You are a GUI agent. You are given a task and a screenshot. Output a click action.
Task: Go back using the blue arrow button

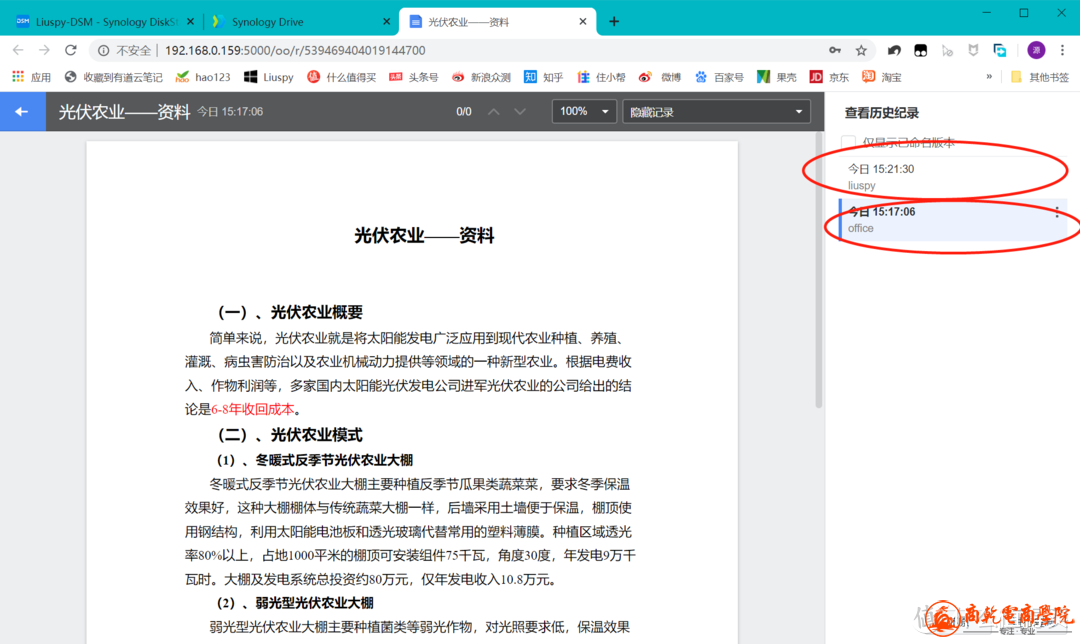tap(22, 112)
